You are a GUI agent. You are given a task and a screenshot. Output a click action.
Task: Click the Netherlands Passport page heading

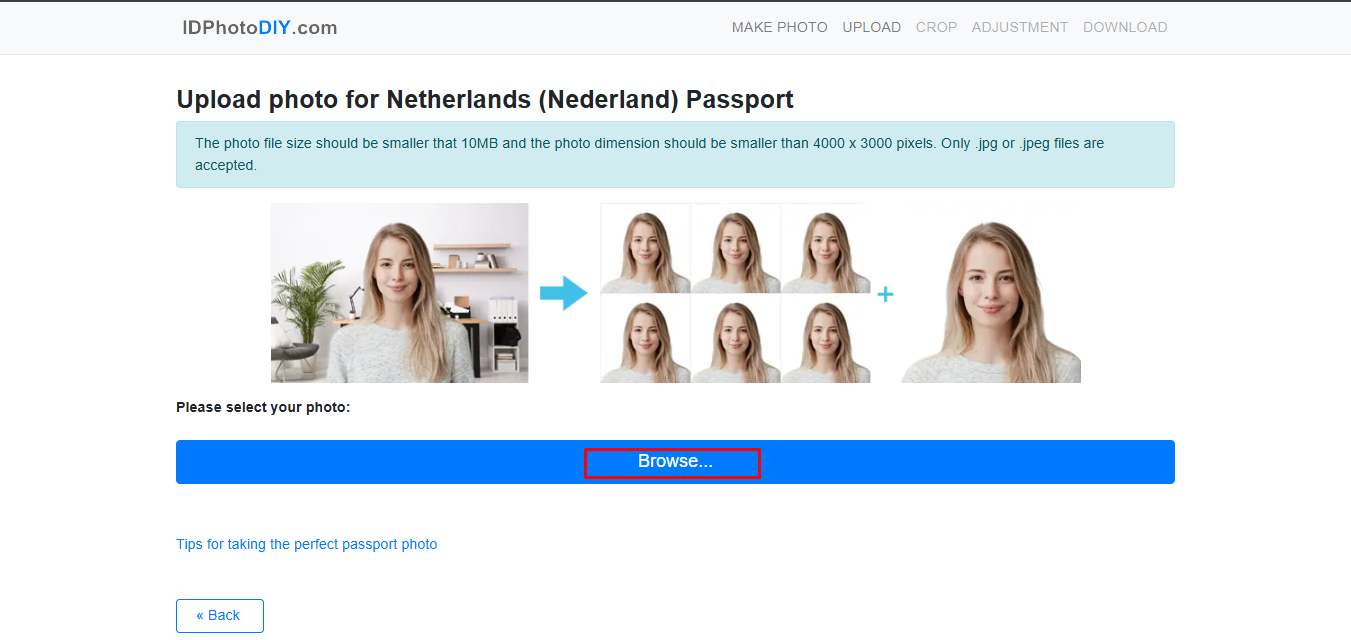click(485, 99)
